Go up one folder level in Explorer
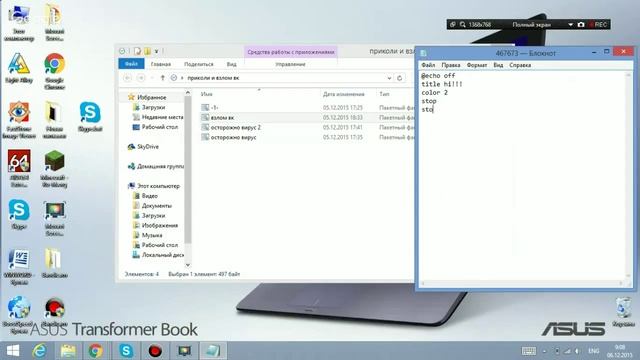The width and height of the screenshot is (640, 360). click(162, 78)
